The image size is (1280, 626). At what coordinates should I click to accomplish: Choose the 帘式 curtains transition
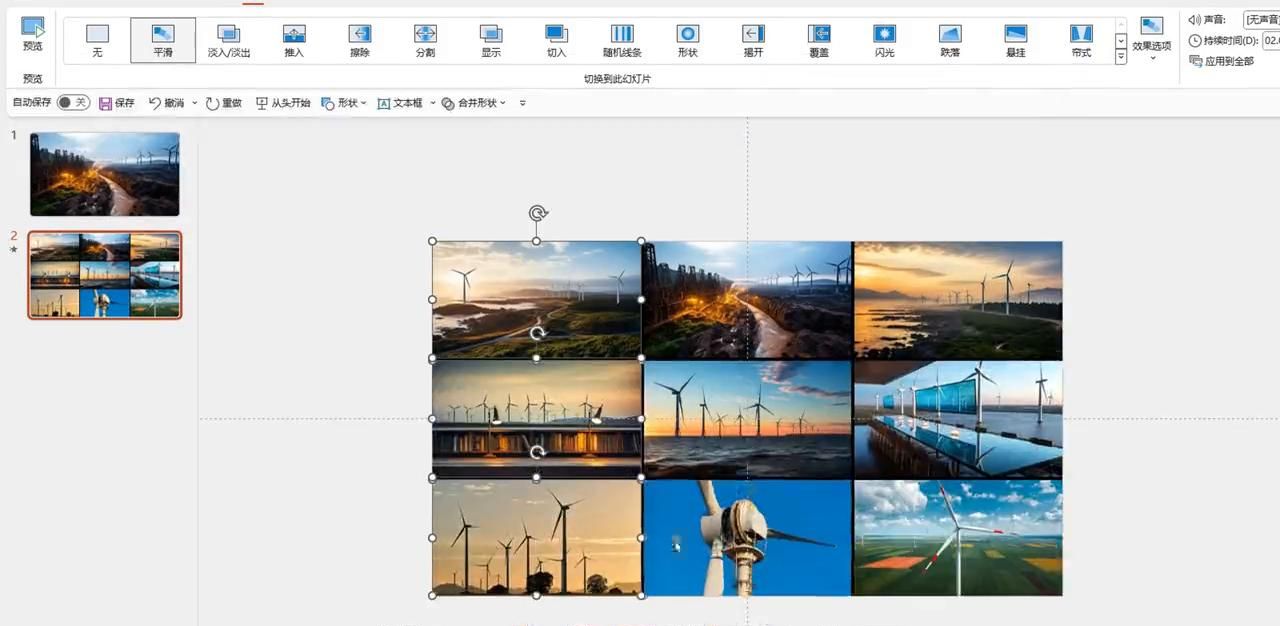(1081, 40)
